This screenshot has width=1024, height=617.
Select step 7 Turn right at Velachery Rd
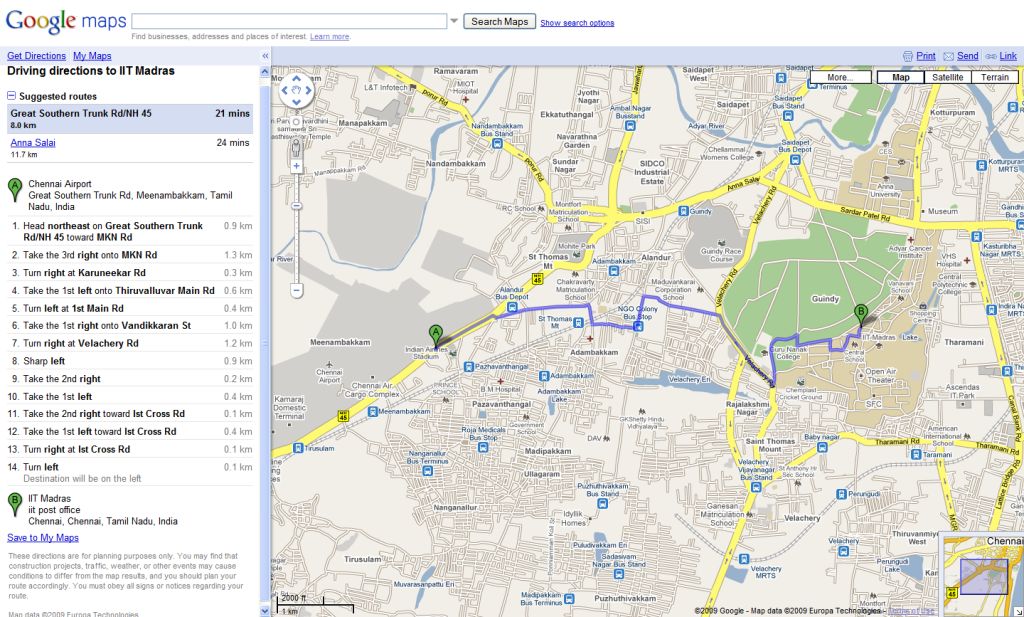[x=130, y=343]
